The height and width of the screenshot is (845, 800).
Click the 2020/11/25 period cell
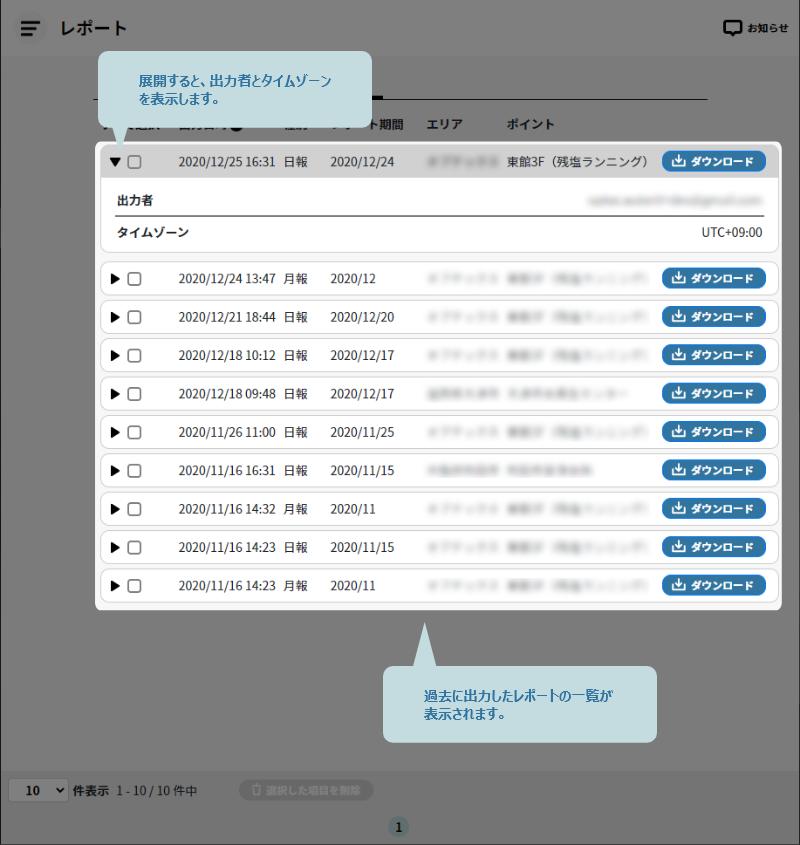(x=362, y=432)
